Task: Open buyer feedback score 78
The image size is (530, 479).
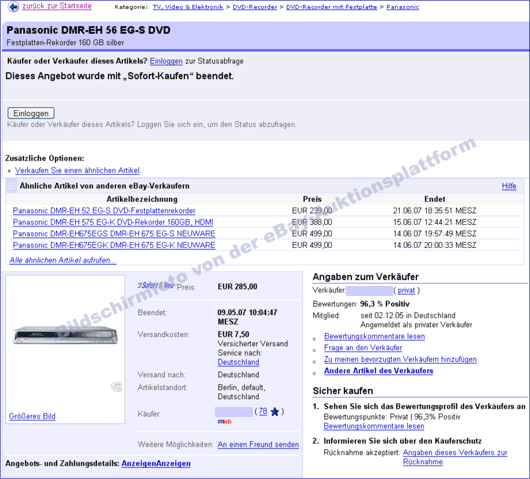Action: click(x=263, y=411)
